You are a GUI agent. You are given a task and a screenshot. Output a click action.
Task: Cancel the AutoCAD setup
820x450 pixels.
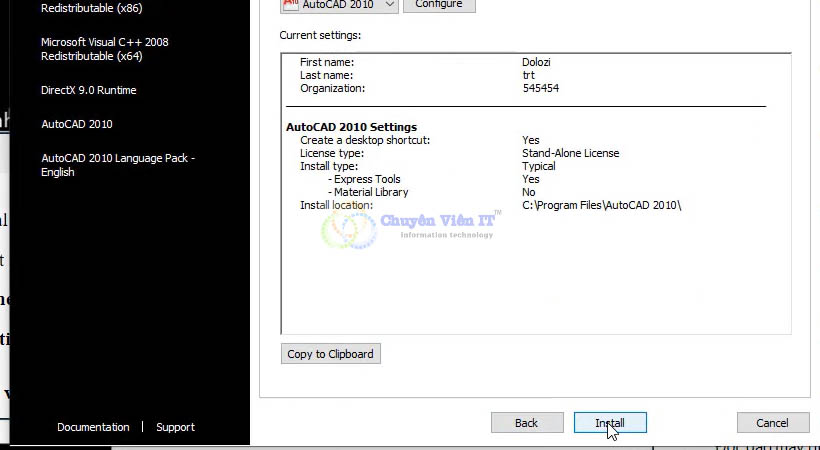point(772,423)
